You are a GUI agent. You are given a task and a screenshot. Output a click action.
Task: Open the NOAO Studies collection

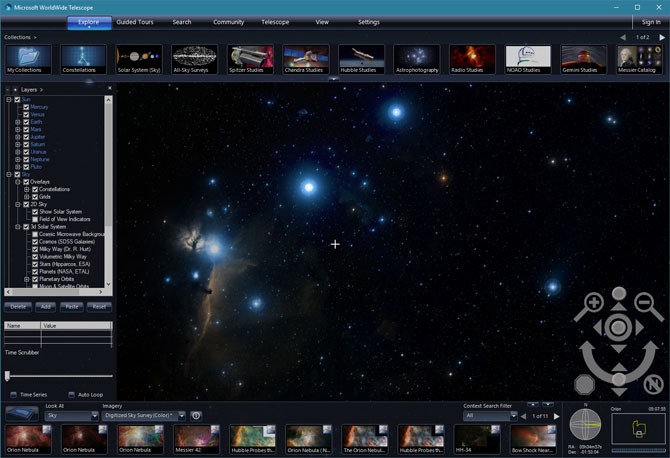tap(528, 59)
